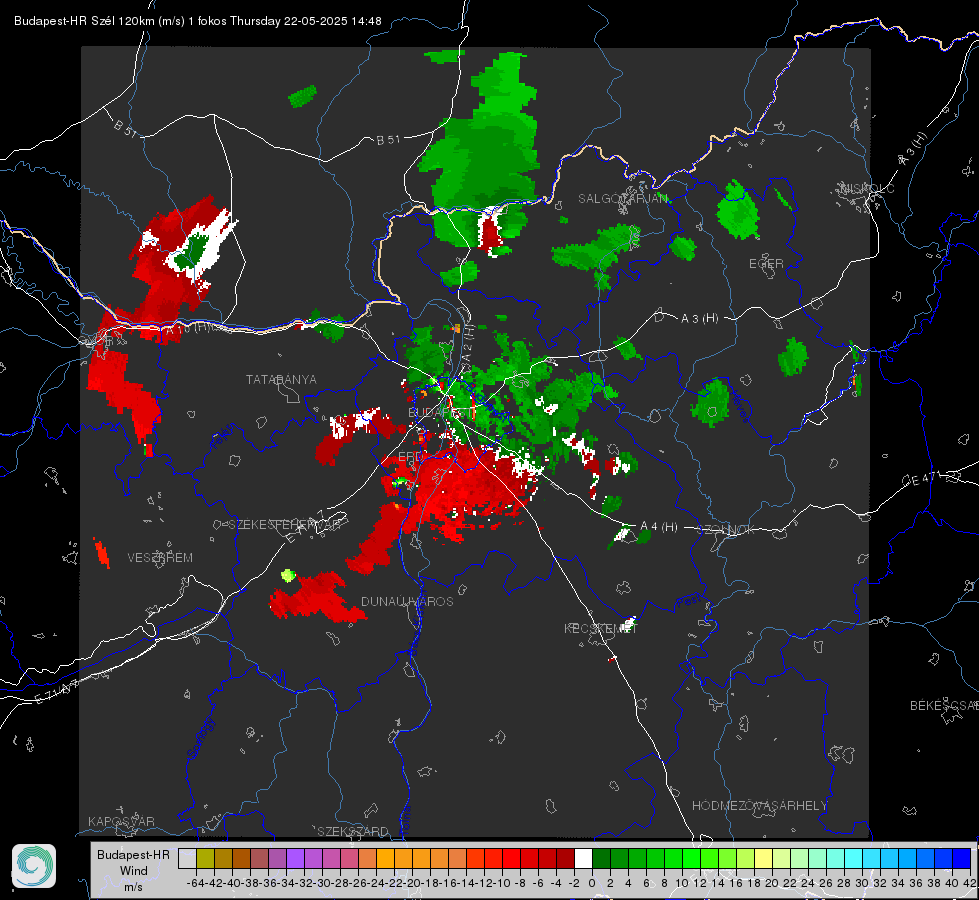Screen dimensions: 979x900
Task: Click the BÉKÉSCSABA city label
Action: [944, 705]
